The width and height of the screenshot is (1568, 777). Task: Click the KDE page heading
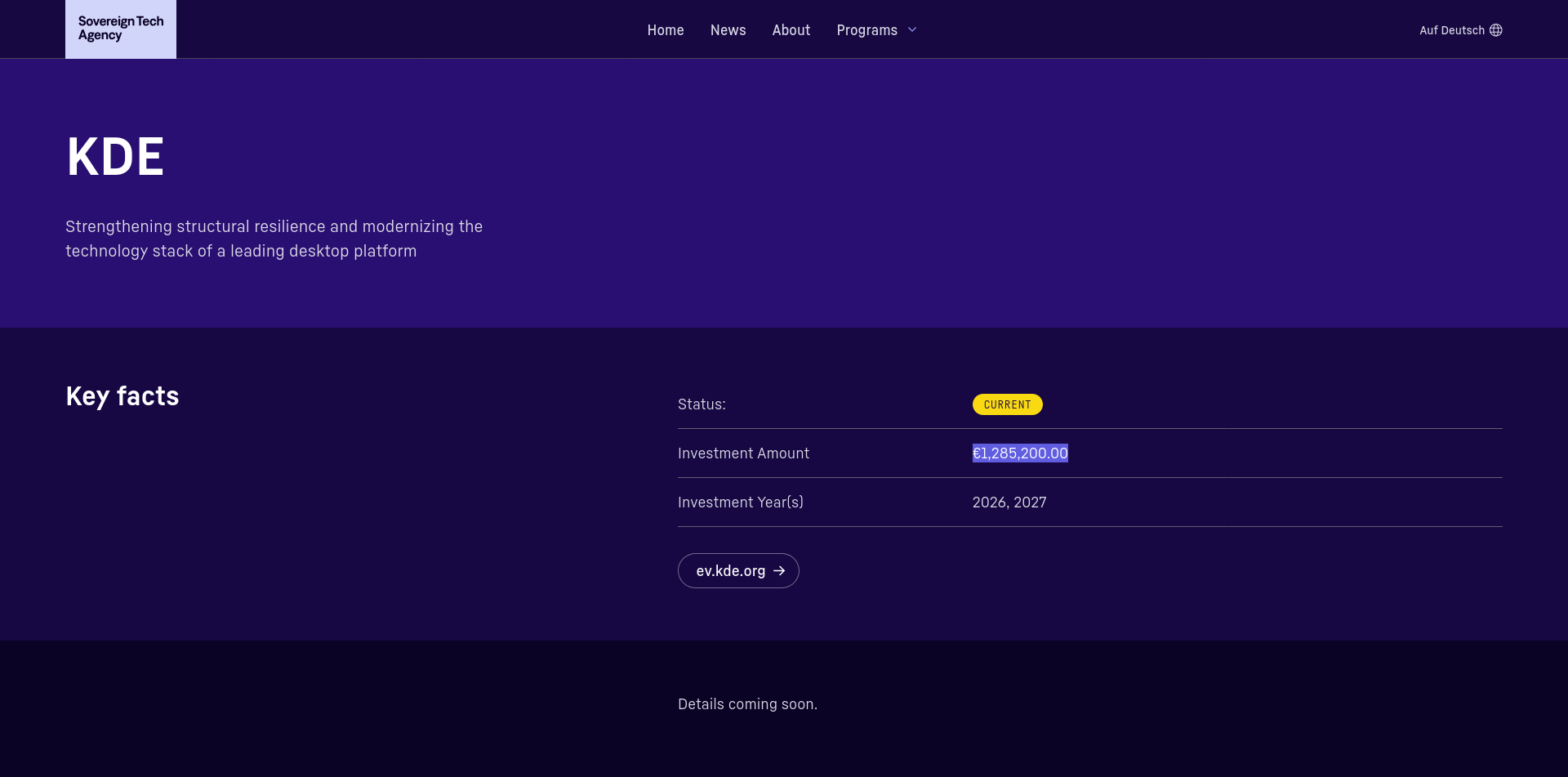(x=115, y=156)
